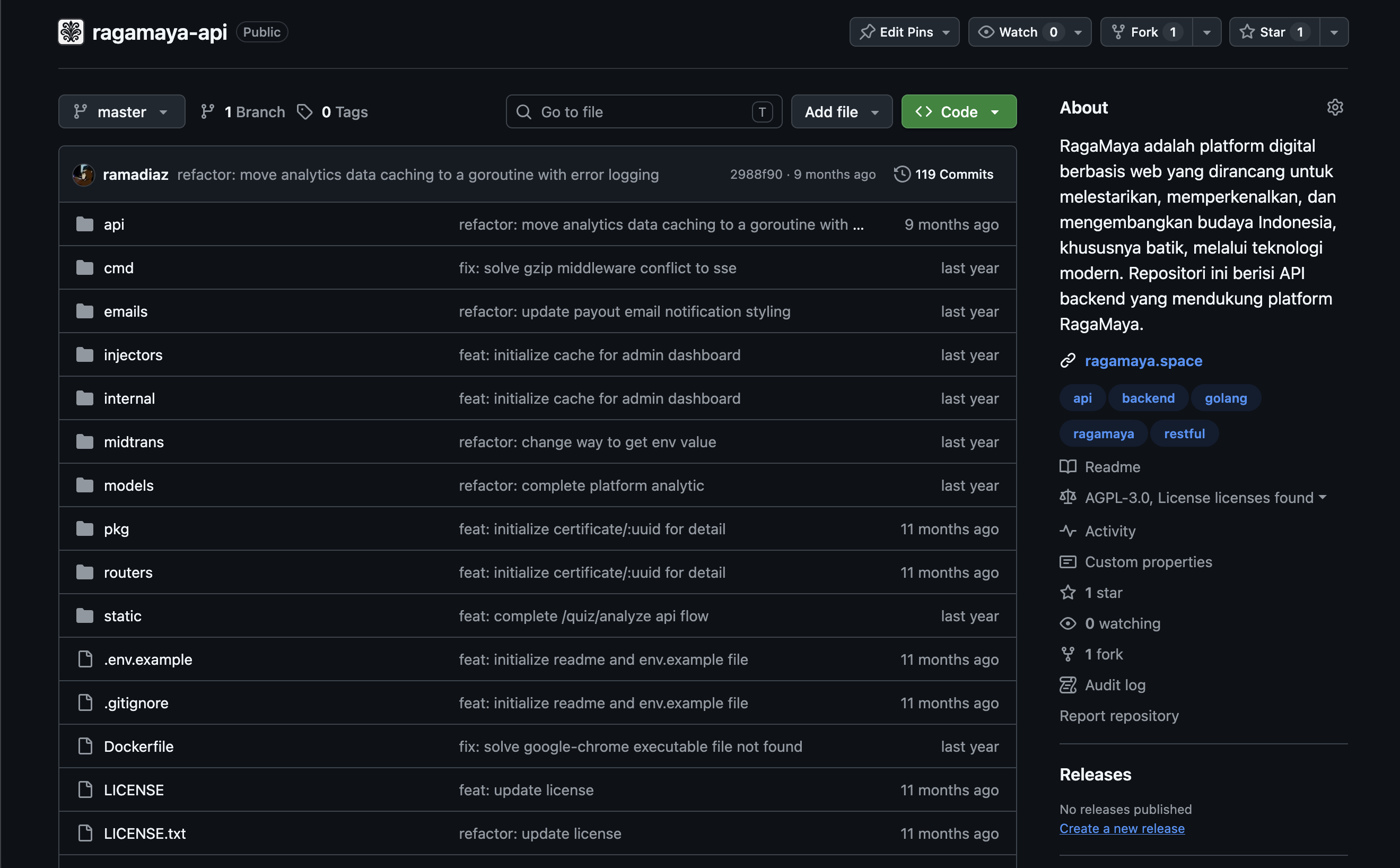Image resolution: width=1400 pixels, height=868 pixels.
Task: Click the pkg folder icon
Action: click(x=85, y=529)
